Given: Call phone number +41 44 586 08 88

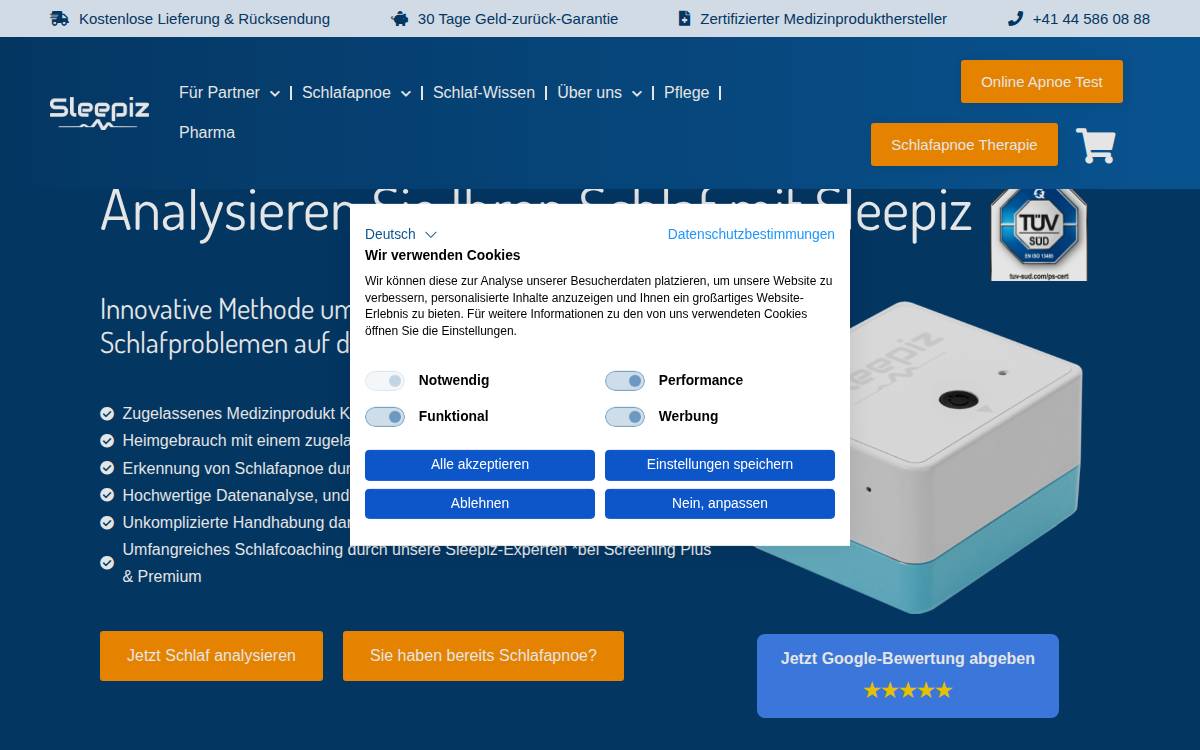Looking at the screenshot, I should tap(1091, 18).
